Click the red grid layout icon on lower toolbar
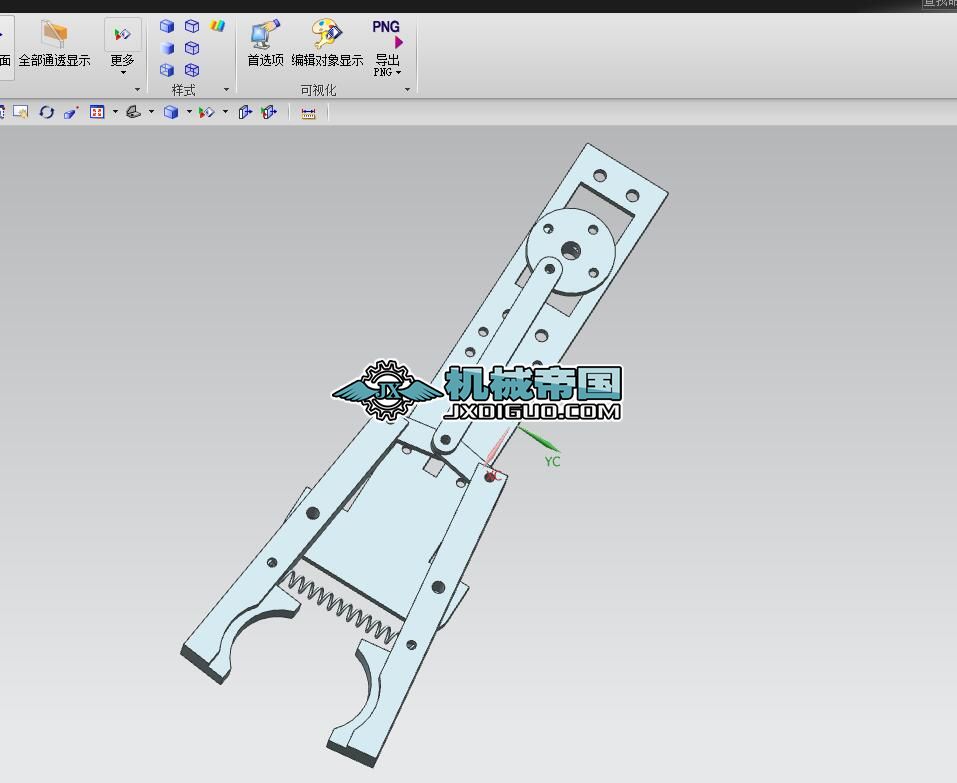The width and height of the screenshot is (957, 783). [97, 112]
